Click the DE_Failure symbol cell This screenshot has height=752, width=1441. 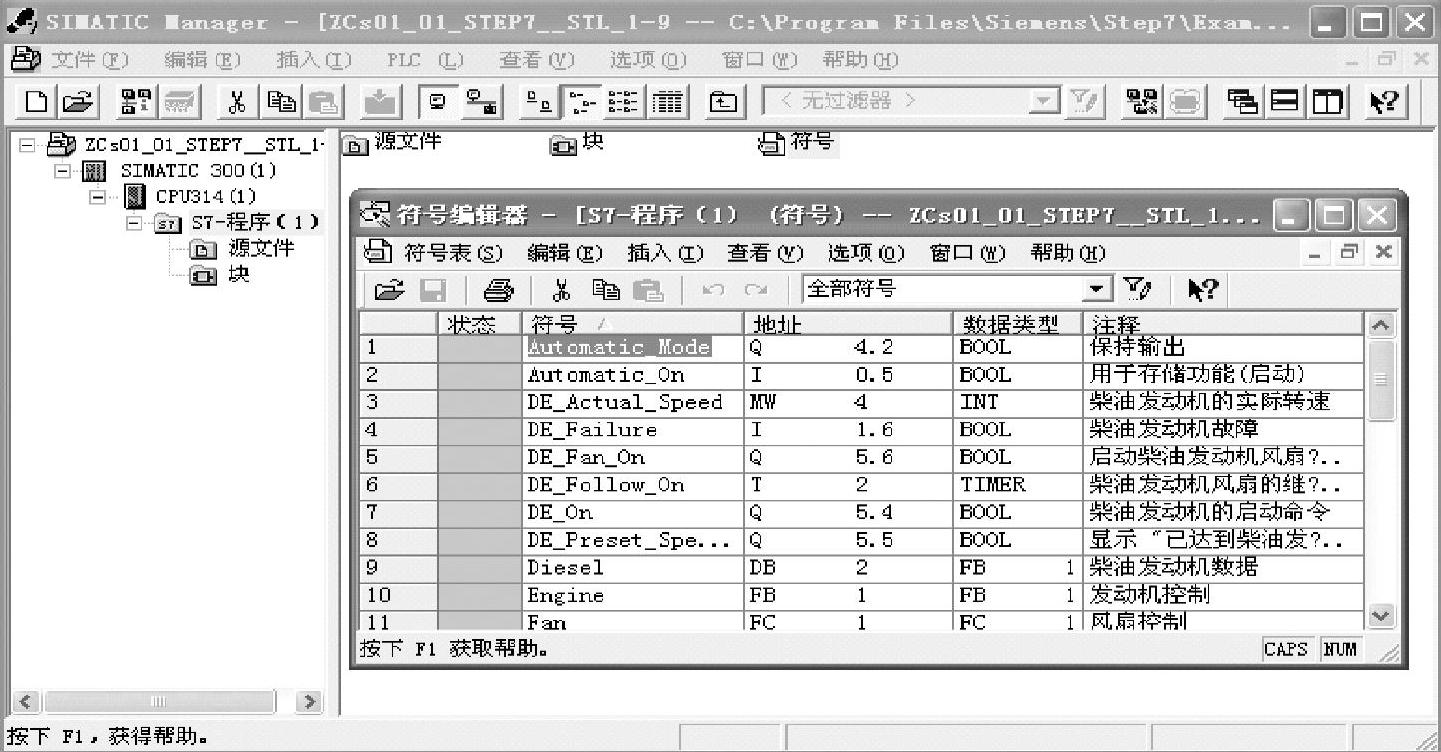click(633, 430)
